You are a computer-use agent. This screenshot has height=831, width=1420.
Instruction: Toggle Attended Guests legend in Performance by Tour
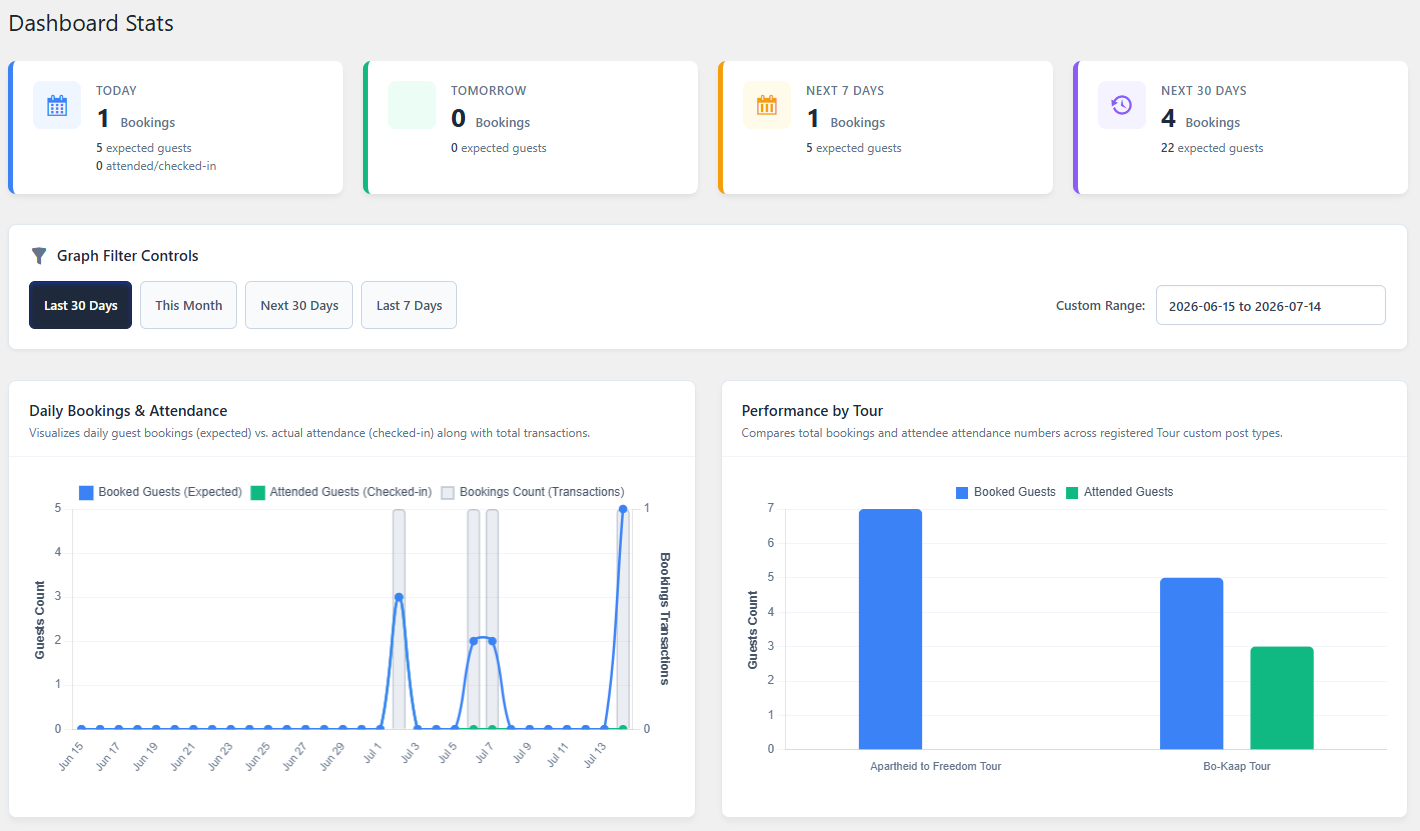point(1119,492)
